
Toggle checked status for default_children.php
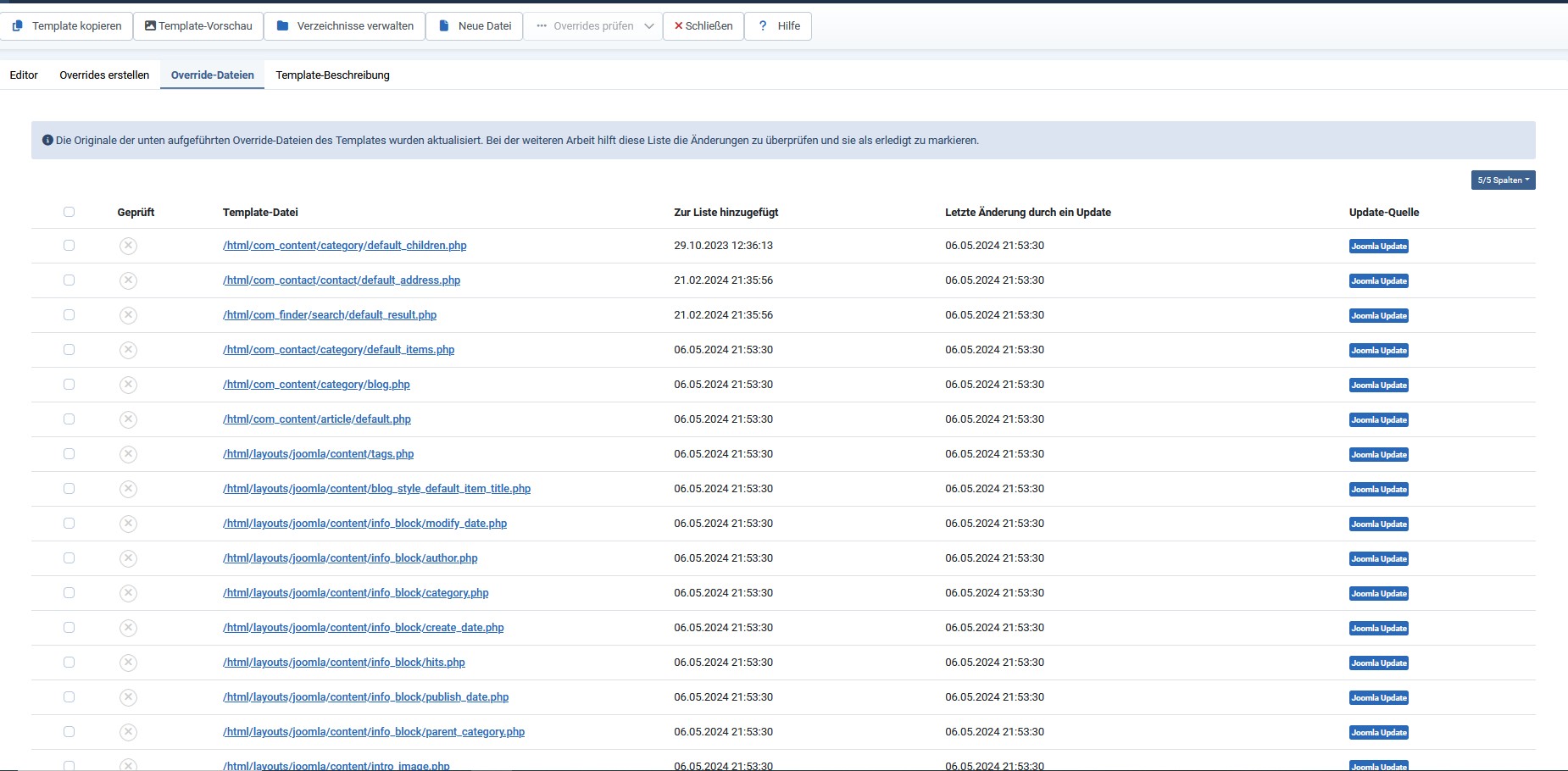pyautogui.click(x=128, y=246)
